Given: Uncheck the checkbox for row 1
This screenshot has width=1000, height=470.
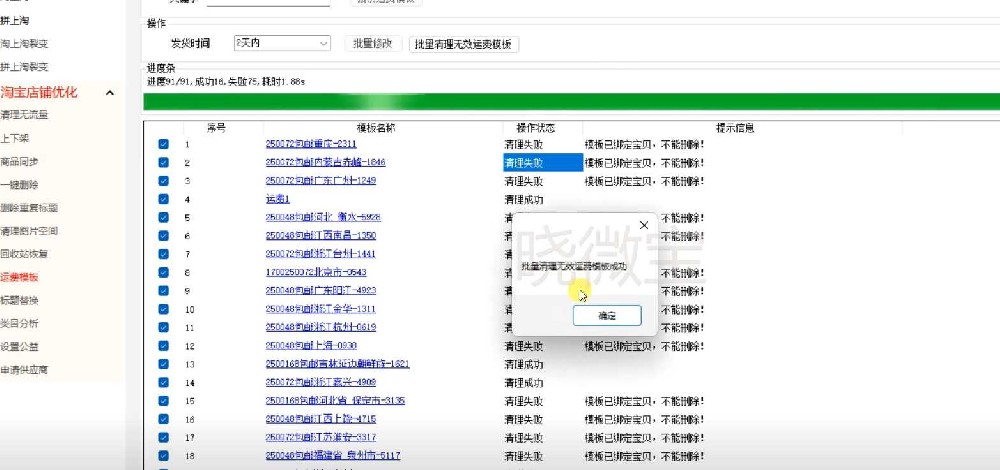Looking at the screenshot, I should coord(163,145).
